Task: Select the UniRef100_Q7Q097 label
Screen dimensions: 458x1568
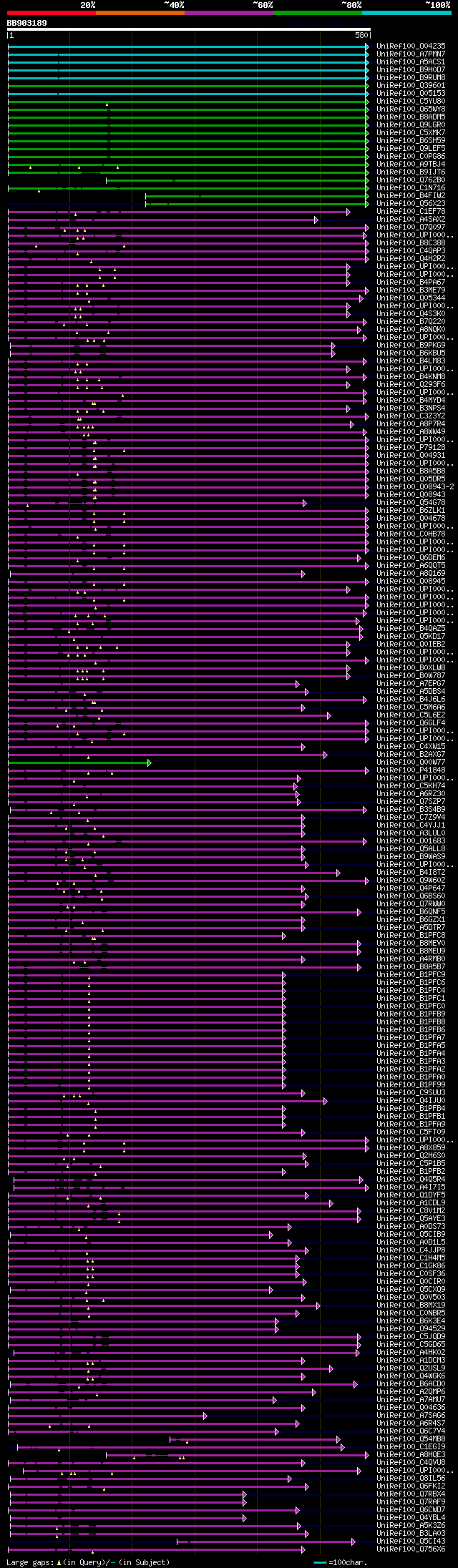Action: pos(411,227)
